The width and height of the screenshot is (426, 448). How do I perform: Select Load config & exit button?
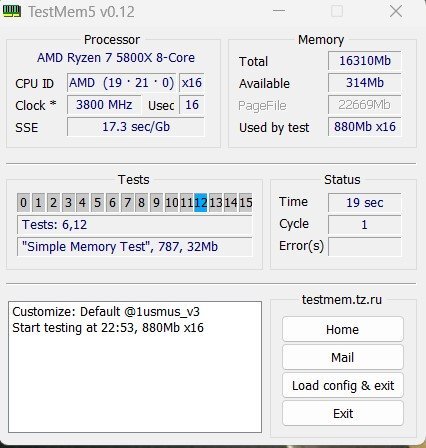point(343,385)
